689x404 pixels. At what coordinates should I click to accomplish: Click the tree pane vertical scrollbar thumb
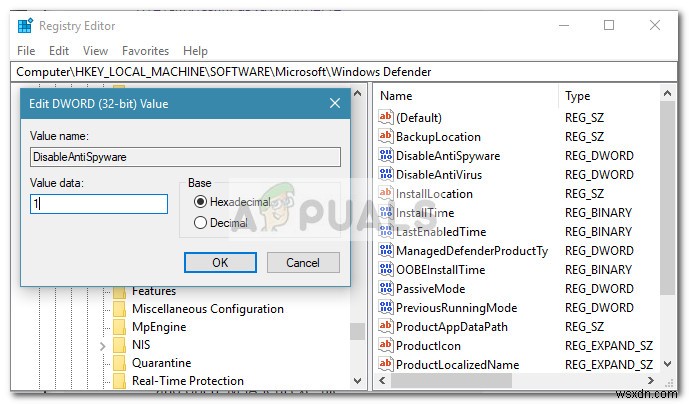[358, 331]
